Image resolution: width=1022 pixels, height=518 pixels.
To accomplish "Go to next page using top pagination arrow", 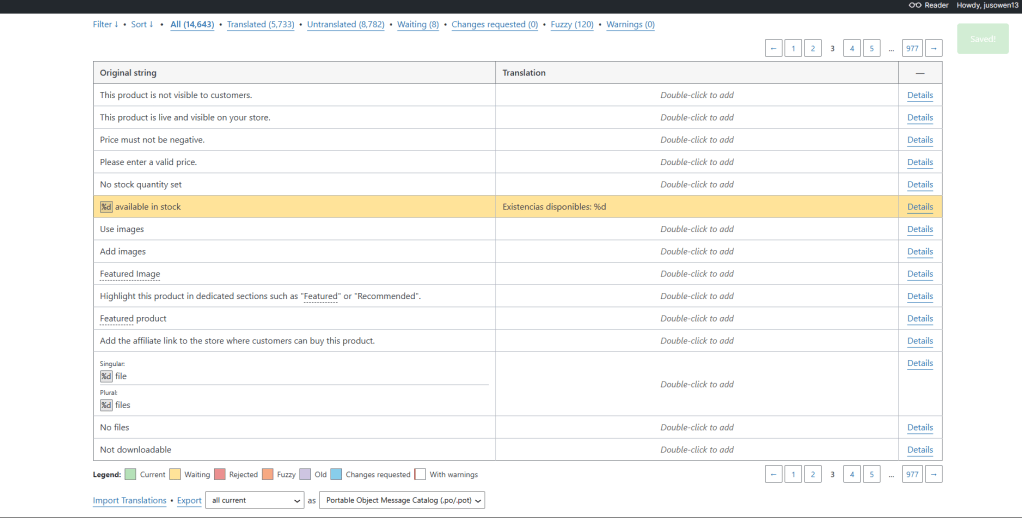I will [933, 48].
